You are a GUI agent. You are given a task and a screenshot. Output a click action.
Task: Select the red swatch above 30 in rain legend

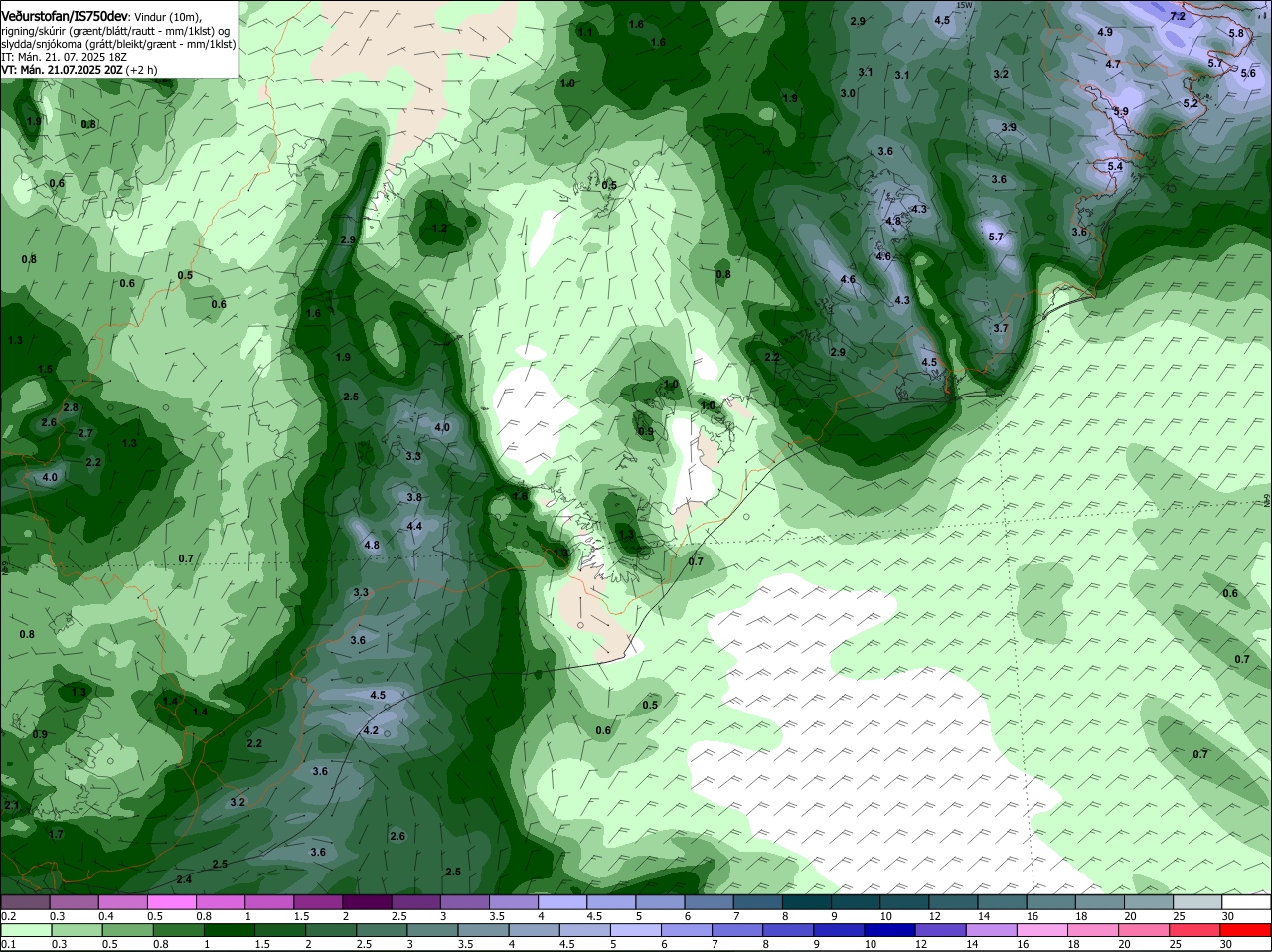click(x=1246, y=930)
